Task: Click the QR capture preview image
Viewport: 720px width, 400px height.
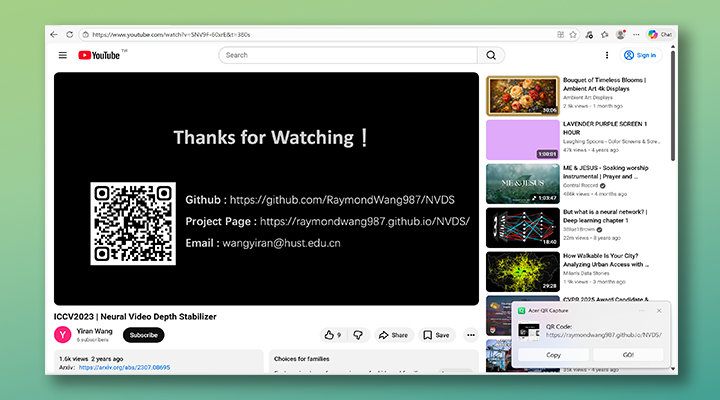Action: [x=529, y=331]
